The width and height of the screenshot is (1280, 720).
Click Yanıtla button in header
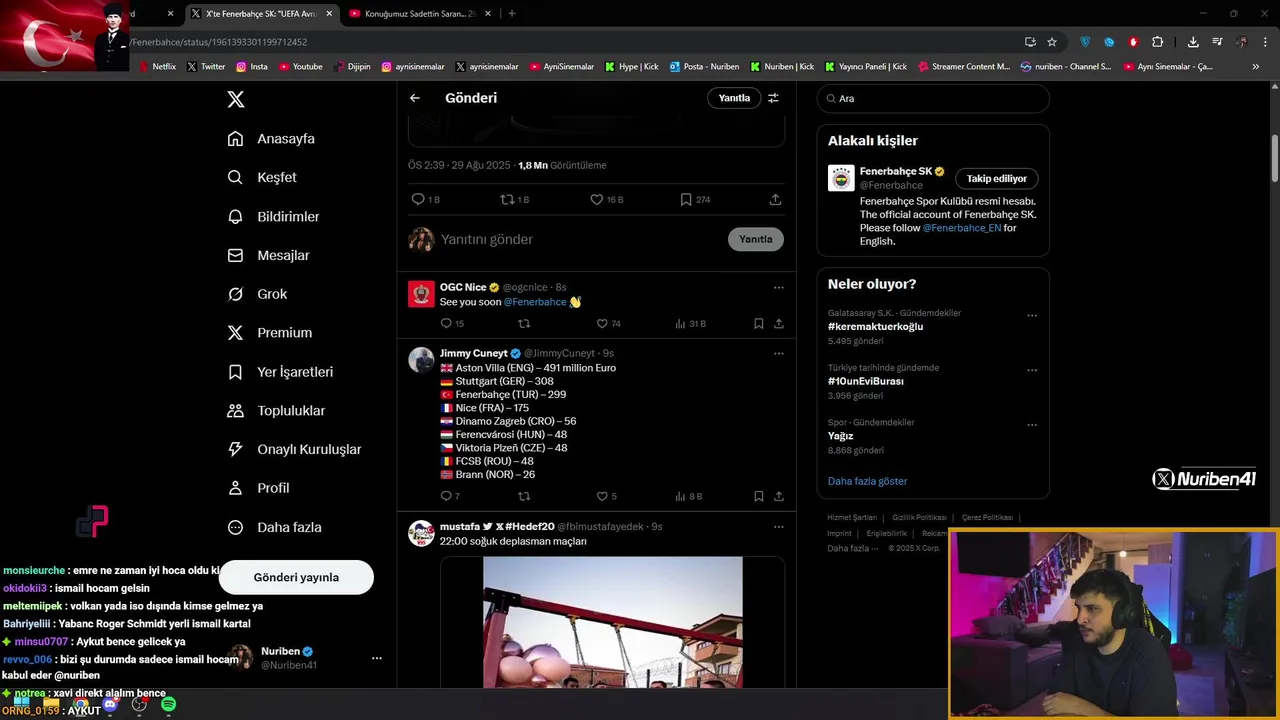(734, 98)
